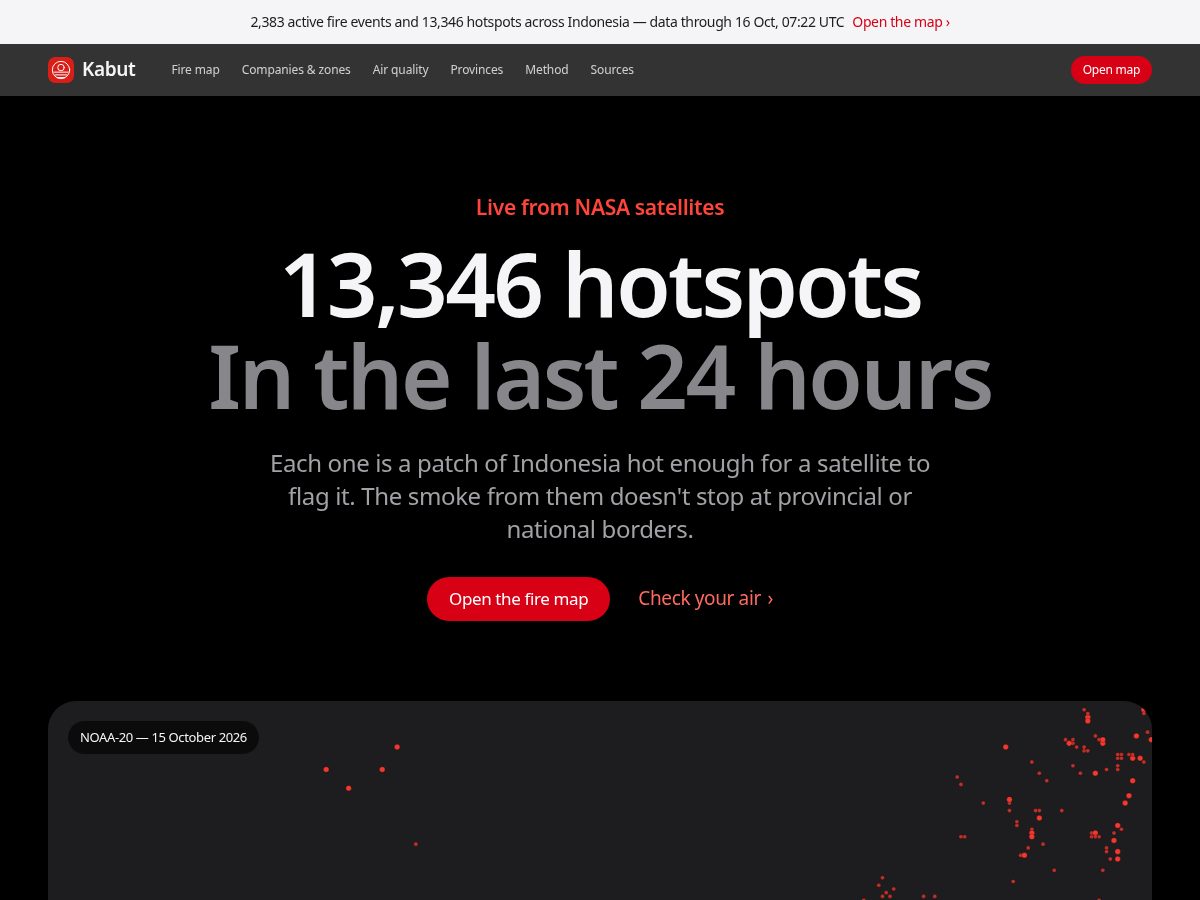Screen dimensions: 1200x900
Task: Go to Companies & zones
Action: (x=296, y=70)
